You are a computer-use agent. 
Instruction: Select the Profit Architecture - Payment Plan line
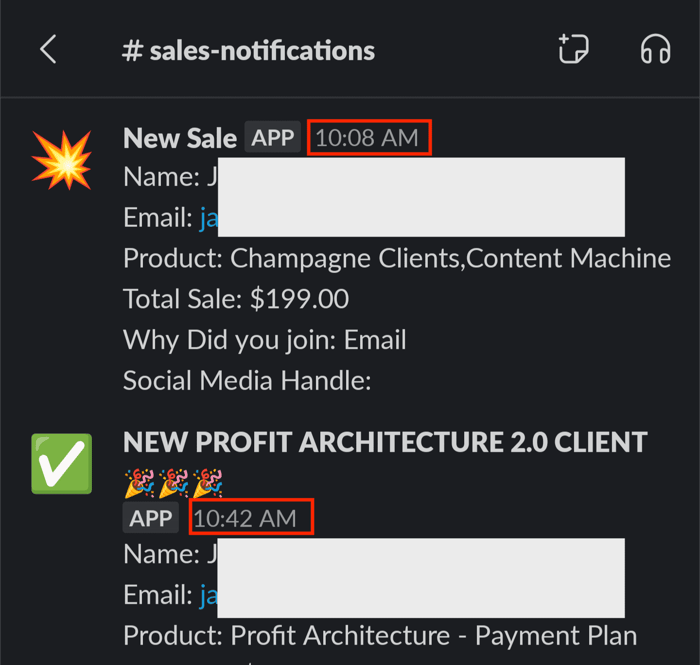[x=380, y=636]
